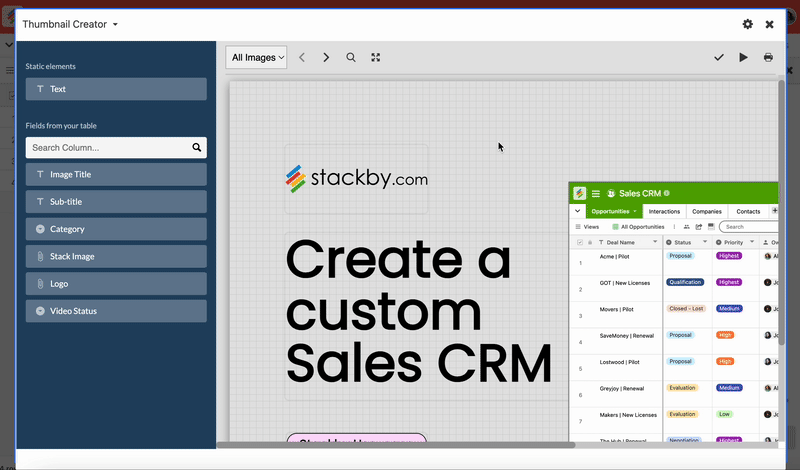800x470 pixels.
Task: Click the 'Acme | Pilot' deal cell
Action: click(x=614, y=257)
